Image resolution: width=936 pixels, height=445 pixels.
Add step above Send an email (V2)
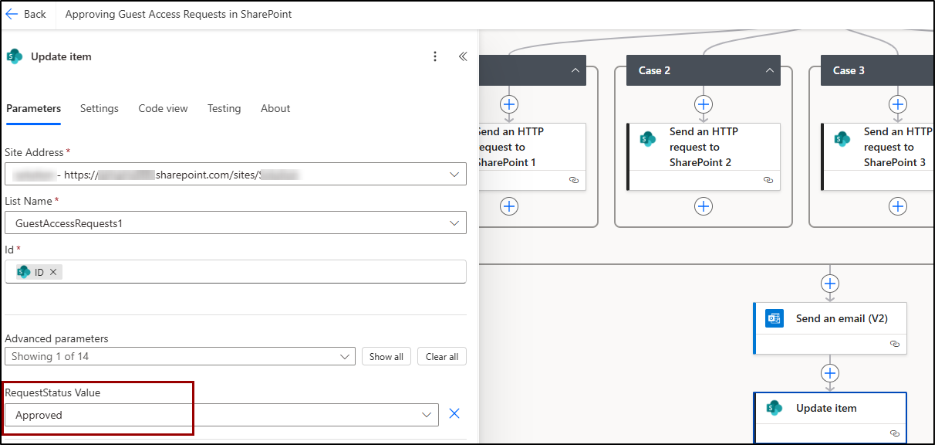click(829, 281)
